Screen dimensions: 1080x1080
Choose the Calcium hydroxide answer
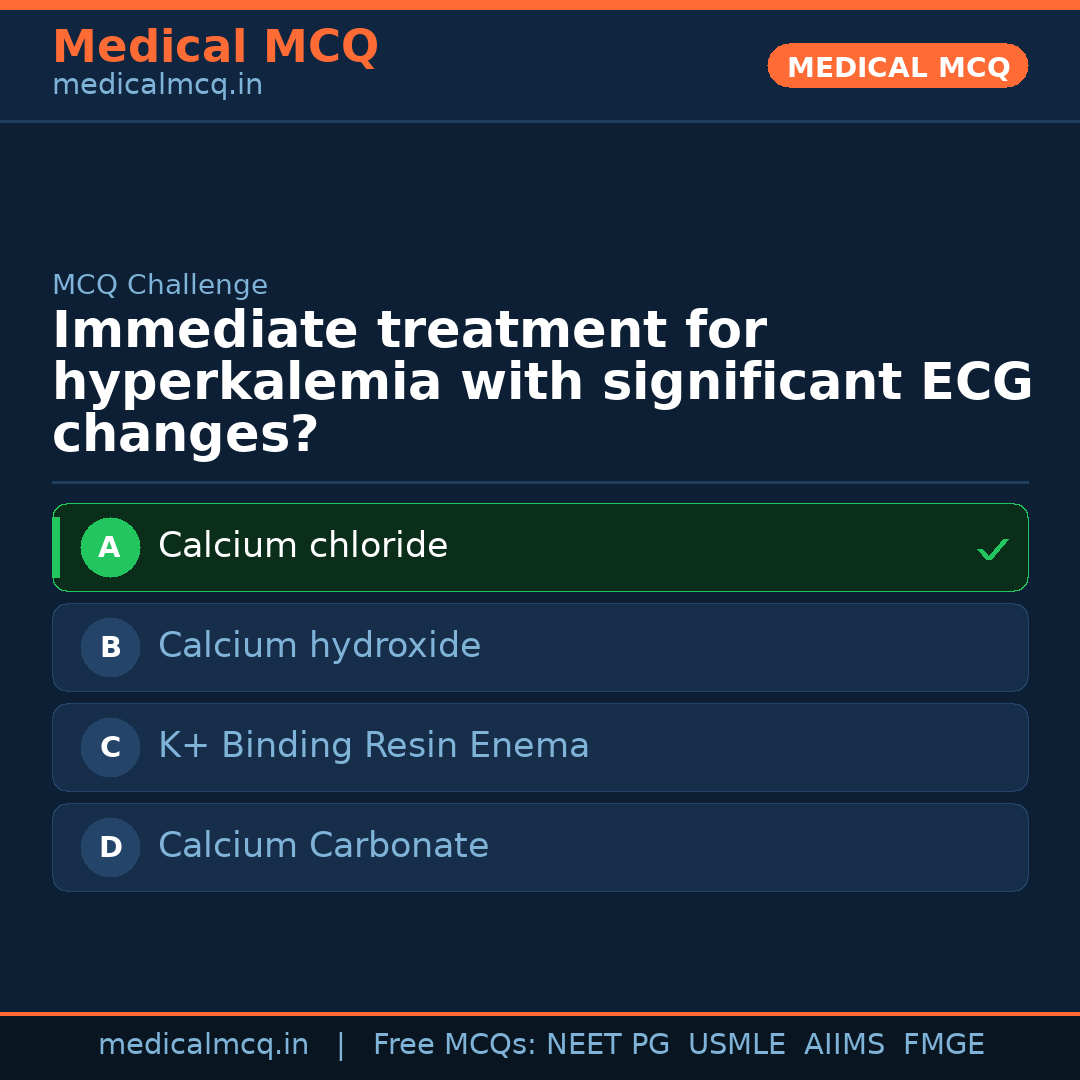(319, 646)
